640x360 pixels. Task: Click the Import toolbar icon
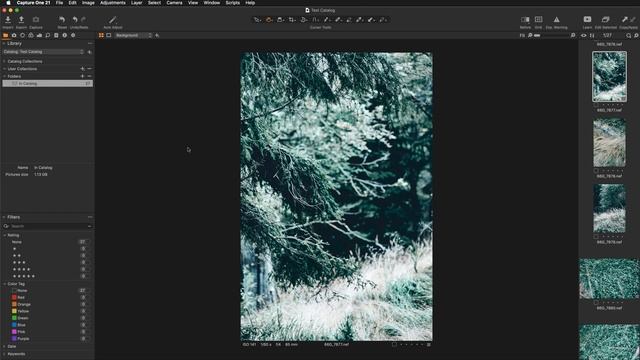(8, 20)
